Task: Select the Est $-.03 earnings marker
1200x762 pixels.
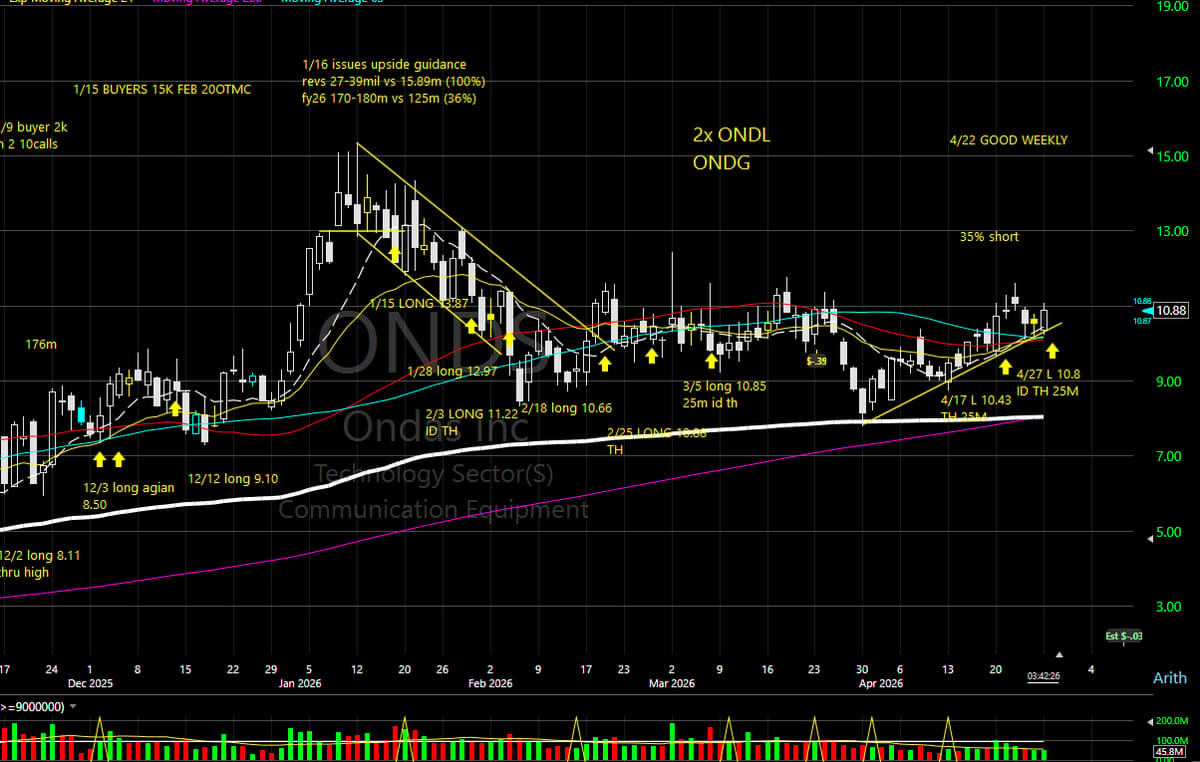Action: (x=1124, y=636)
